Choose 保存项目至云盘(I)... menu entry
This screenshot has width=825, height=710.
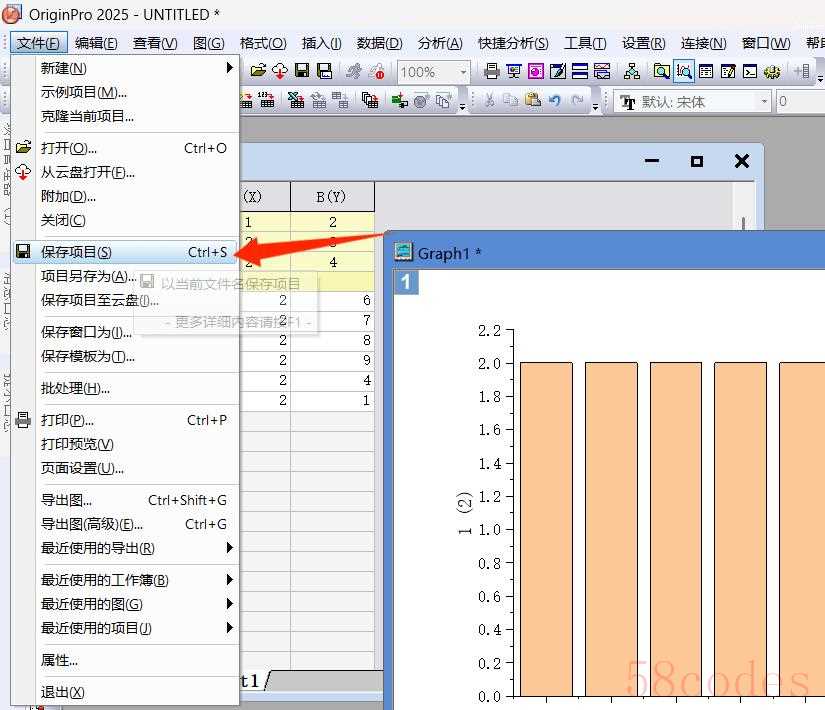tap(125, 300)
